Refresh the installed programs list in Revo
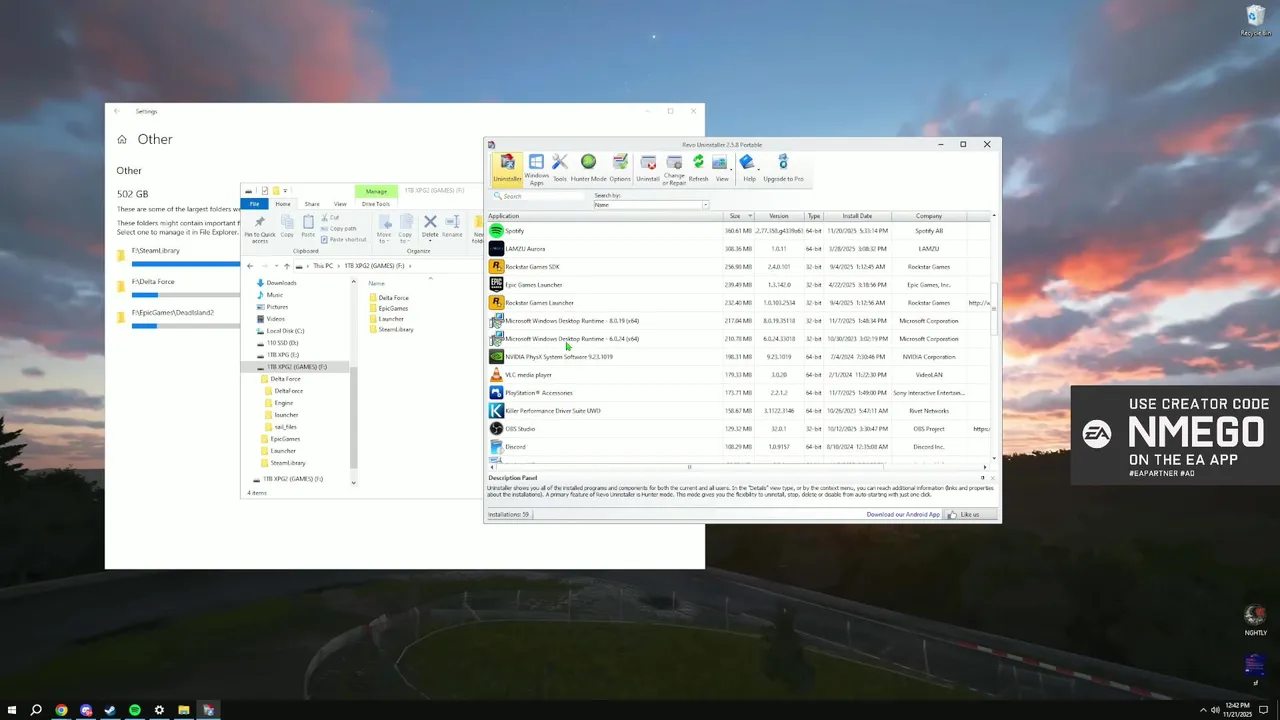The width and height of the screenshot is (1280, 720). (698, 168)
